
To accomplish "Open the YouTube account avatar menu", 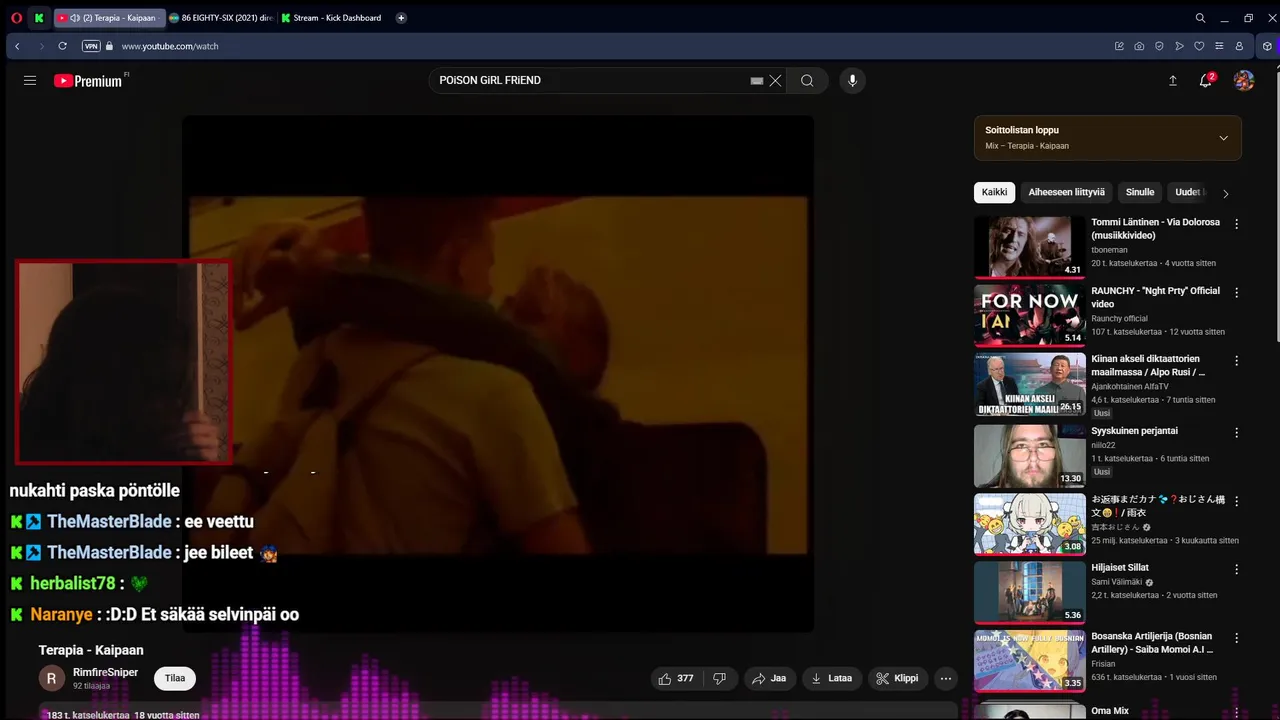I will click(1244, 81).
